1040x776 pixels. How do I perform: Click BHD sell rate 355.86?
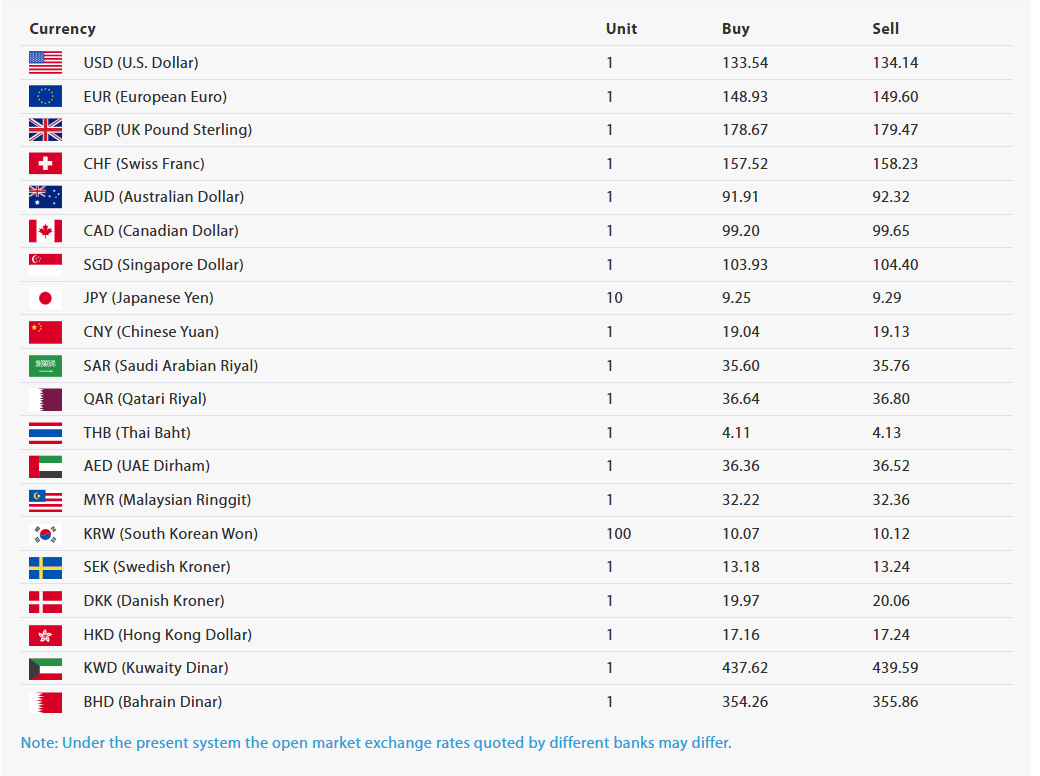coord(895,702)
